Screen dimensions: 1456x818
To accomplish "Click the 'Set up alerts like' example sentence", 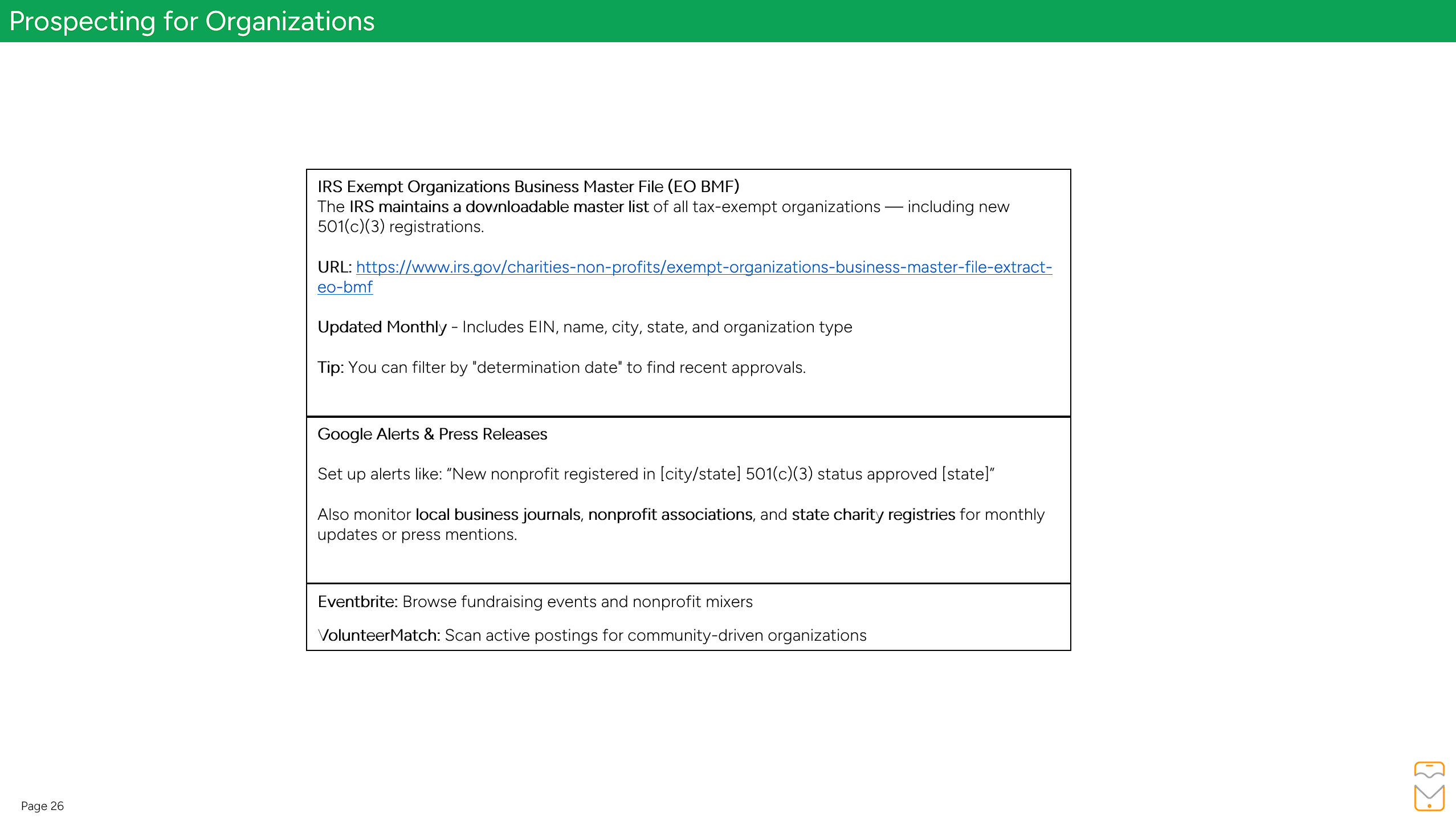I will [655, 474].
